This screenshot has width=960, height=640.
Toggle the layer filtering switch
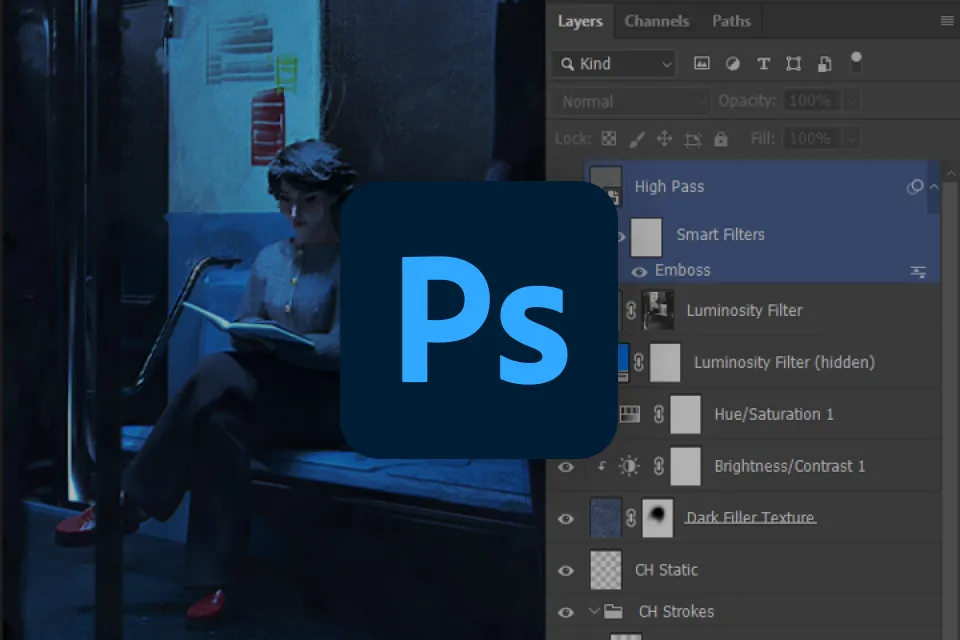[856, 62]
